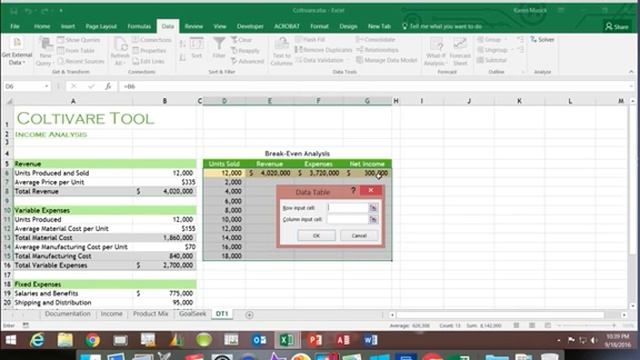The width and height of the screenshot is (640, 360).
Task: Open the Documentation sheet tab
Action: point(68,314)
